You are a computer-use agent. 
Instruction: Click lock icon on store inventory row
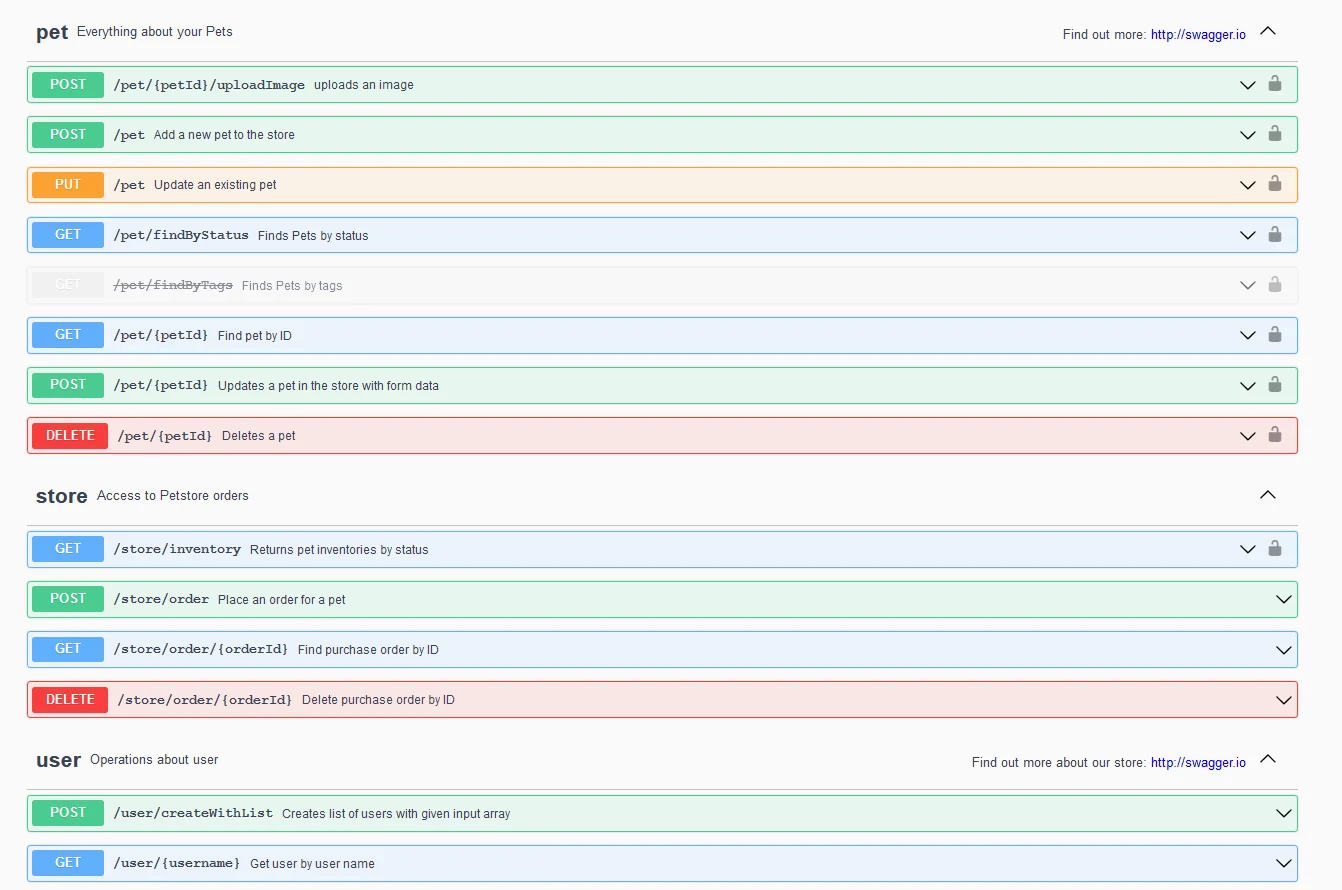[1275, 549]
